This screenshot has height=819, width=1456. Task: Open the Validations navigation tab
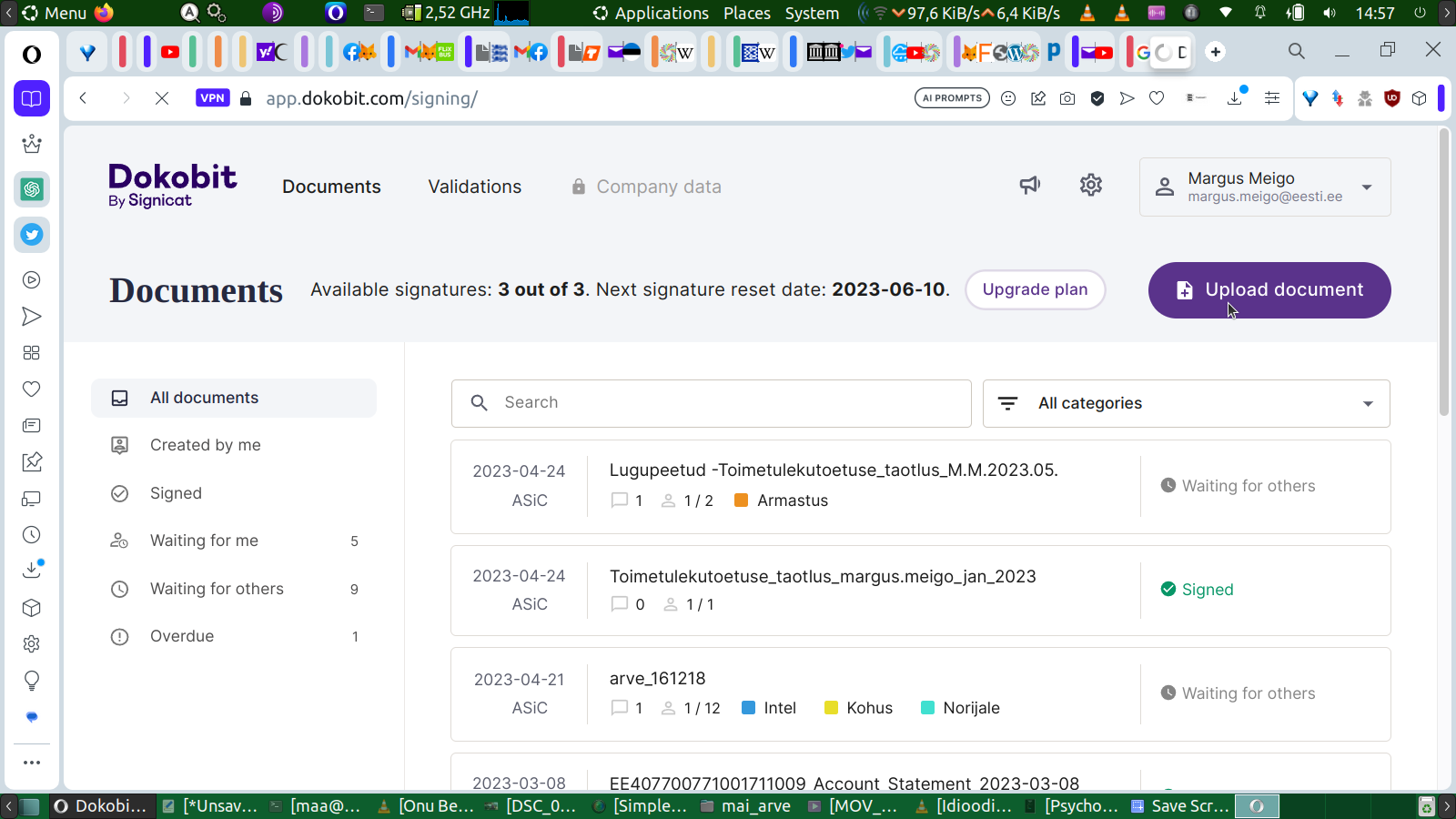point(475,187)
